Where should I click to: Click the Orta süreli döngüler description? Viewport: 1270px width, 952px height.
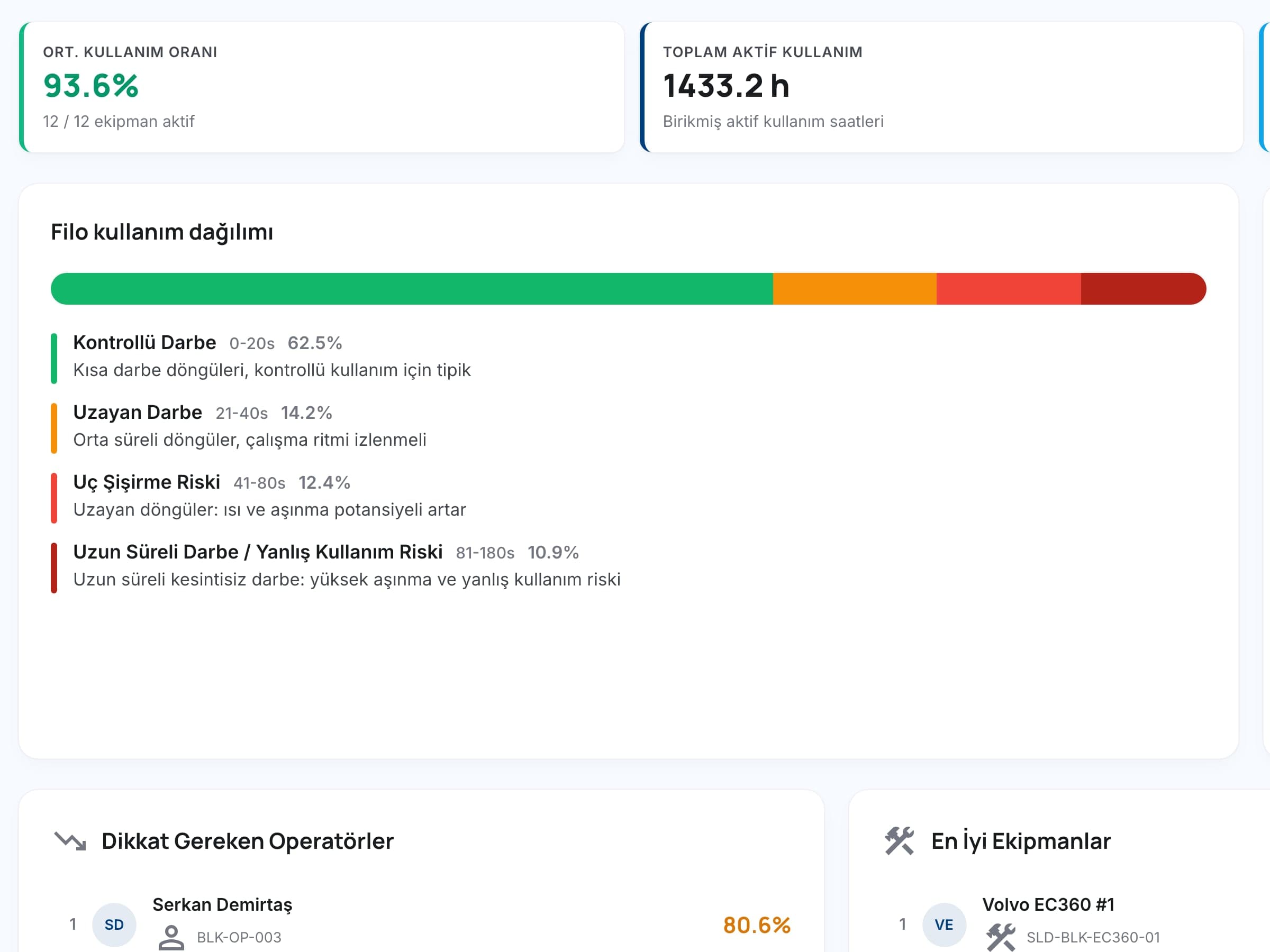pos(250,440)
